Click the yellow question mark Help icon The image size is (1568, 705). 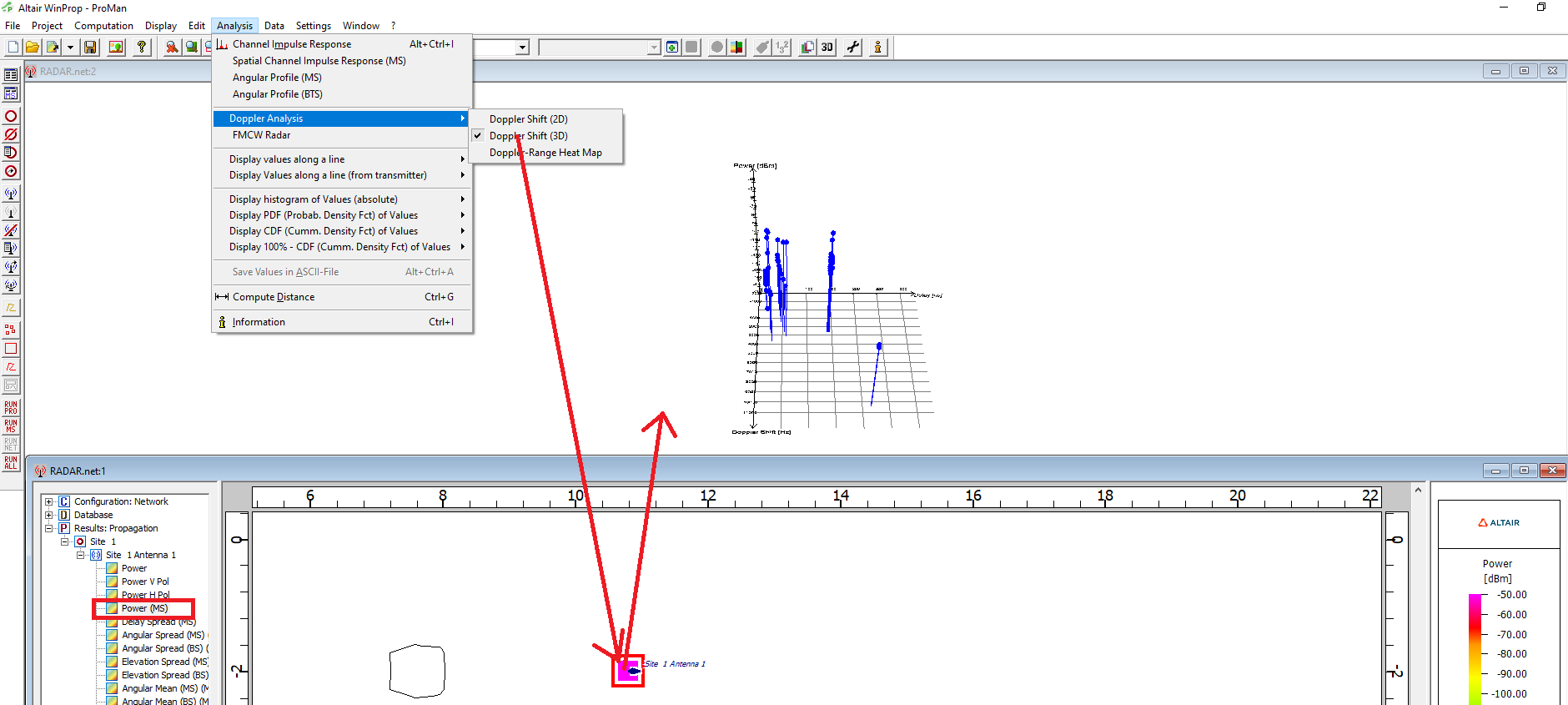click(142, 48)
